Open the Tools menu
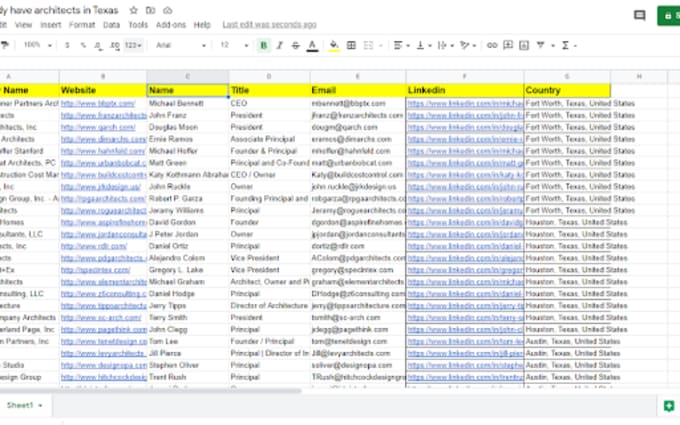Screen dimensions: 680x425 138,25
